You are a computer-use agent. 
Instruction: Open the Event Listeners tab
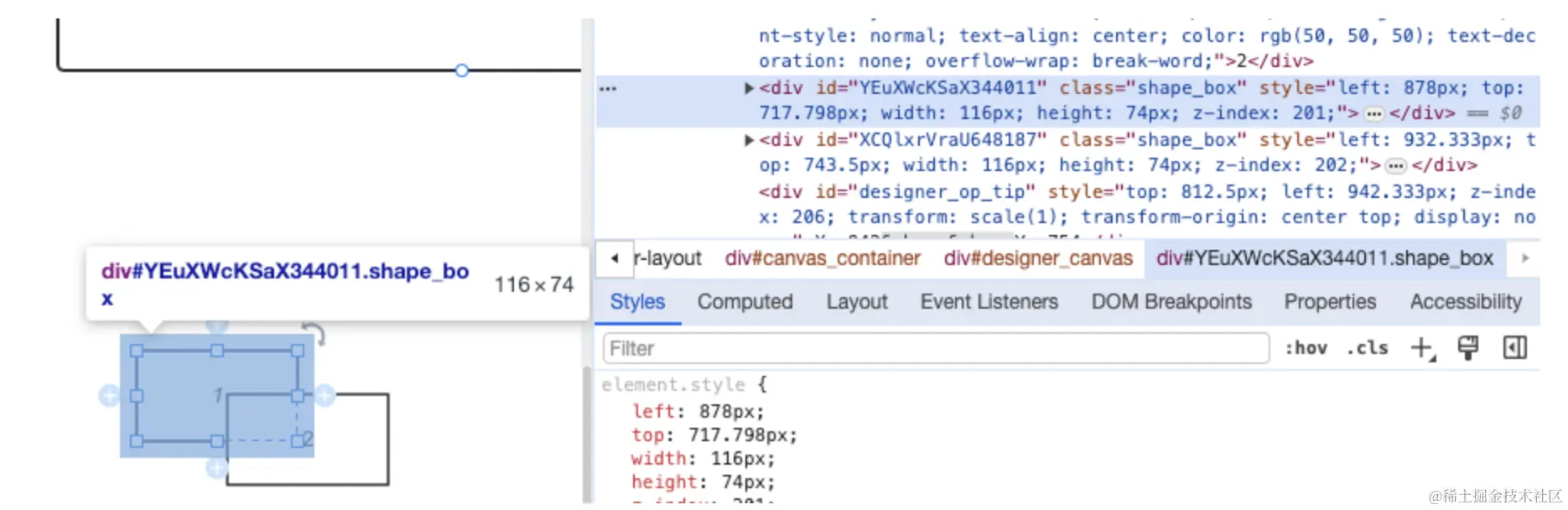(x=989, y=302)
